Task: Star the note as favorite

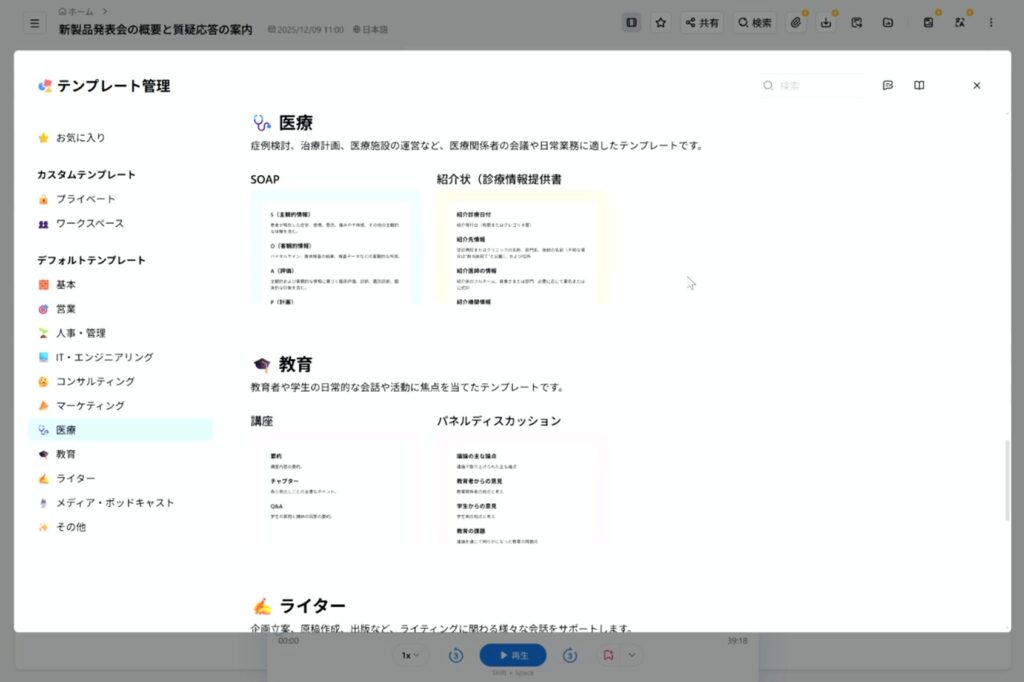Action: [x=660, y=22]
